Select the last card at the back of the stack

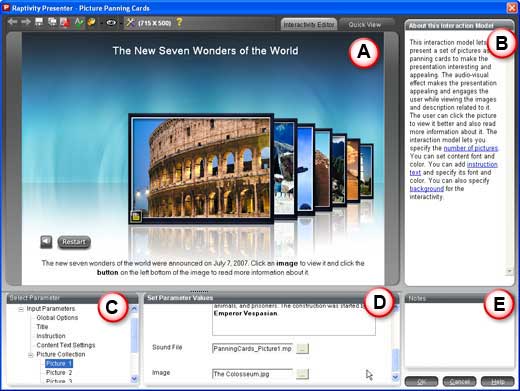tap(367, 171)
